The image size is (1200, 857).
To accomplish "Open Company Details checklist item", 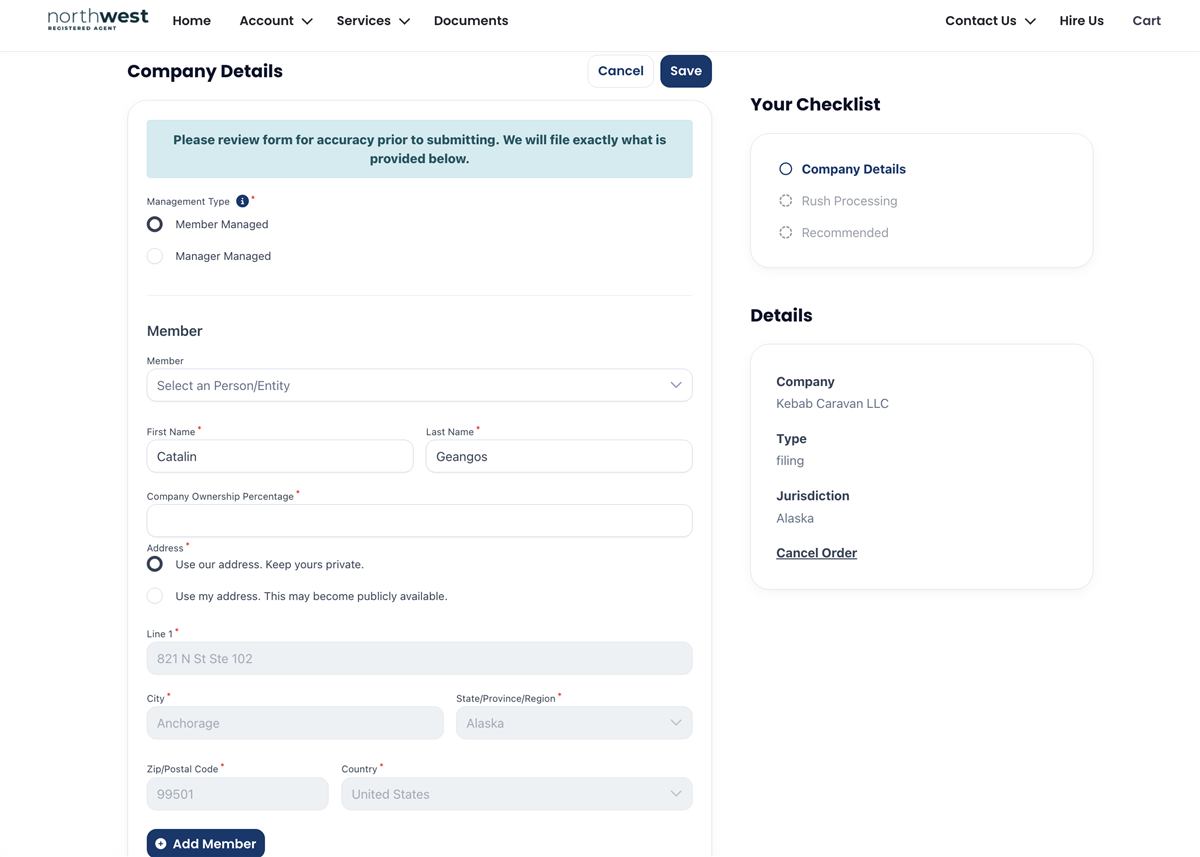I will click(x=853, y=169).
